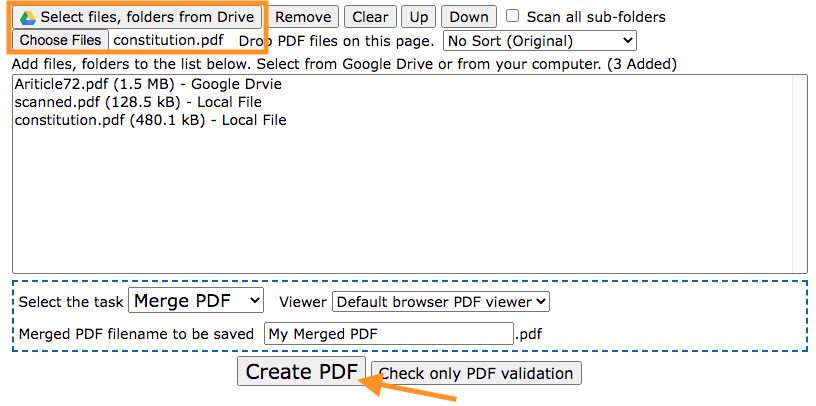The height and width of the screenshot is (406, 816).
Task: Select constitution.pdf (480.1 kB) list entry
Action: coord(150,120)
